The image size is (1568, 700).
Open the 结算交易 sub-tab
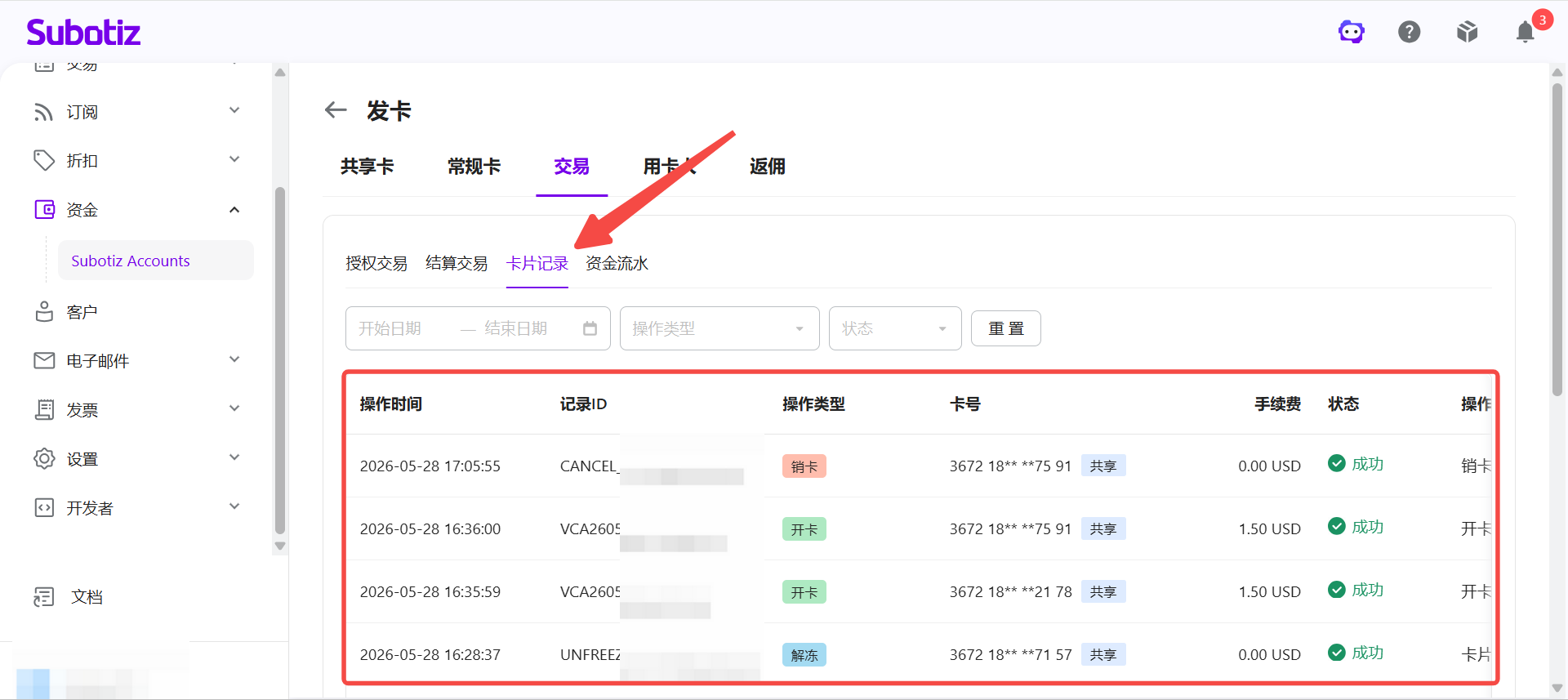pyautogui.click(x=457, y=263)
